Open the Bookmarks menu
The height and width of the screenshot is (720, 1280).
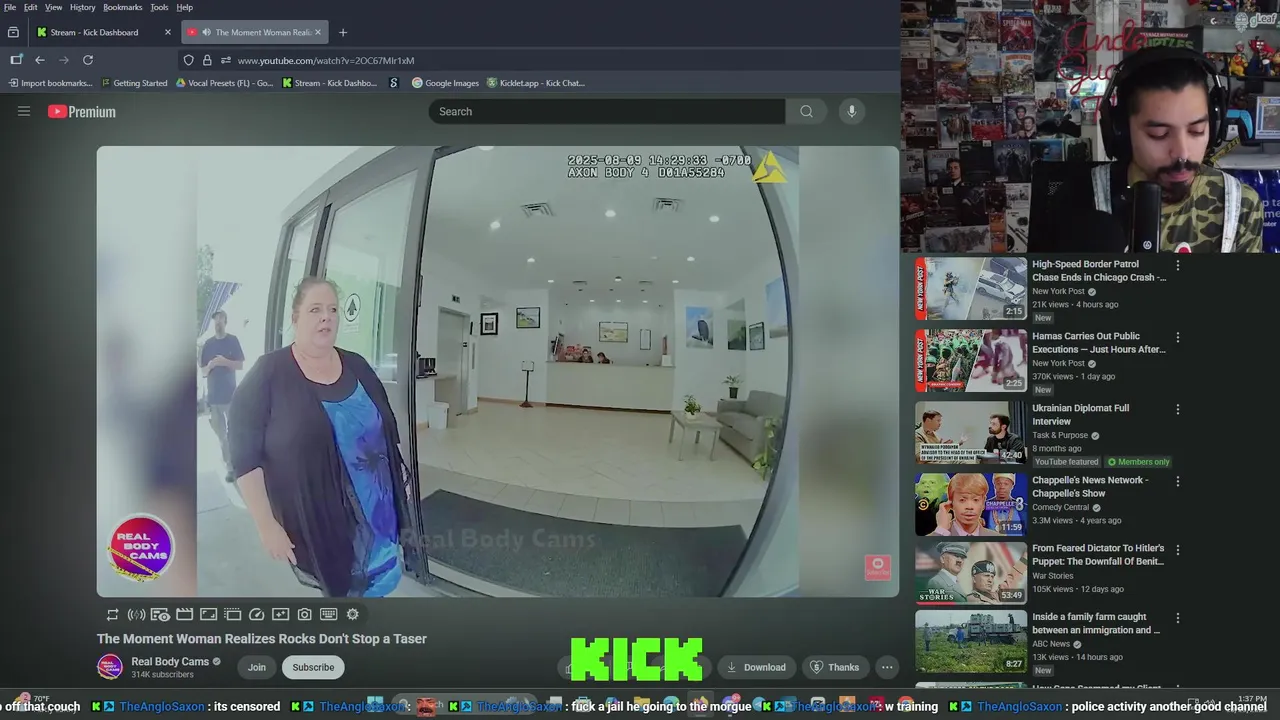pos(123,7)
